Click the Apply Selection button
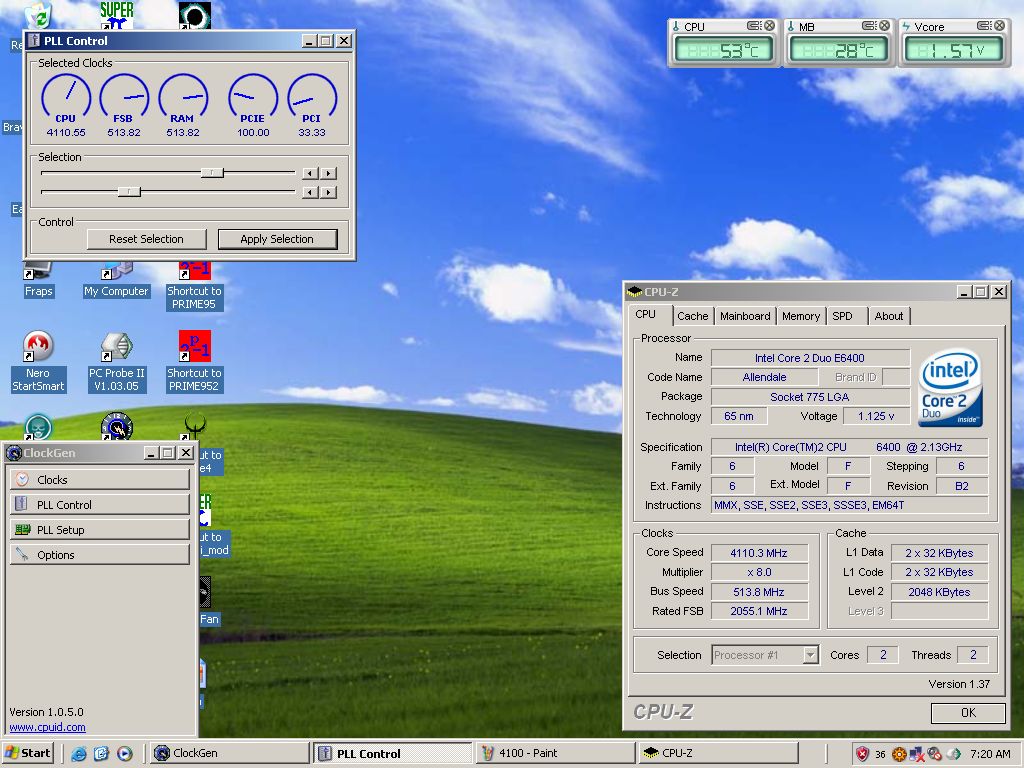Image resolution: width=1024 pixels, height=768 pixels. click(x=277, y=239)
